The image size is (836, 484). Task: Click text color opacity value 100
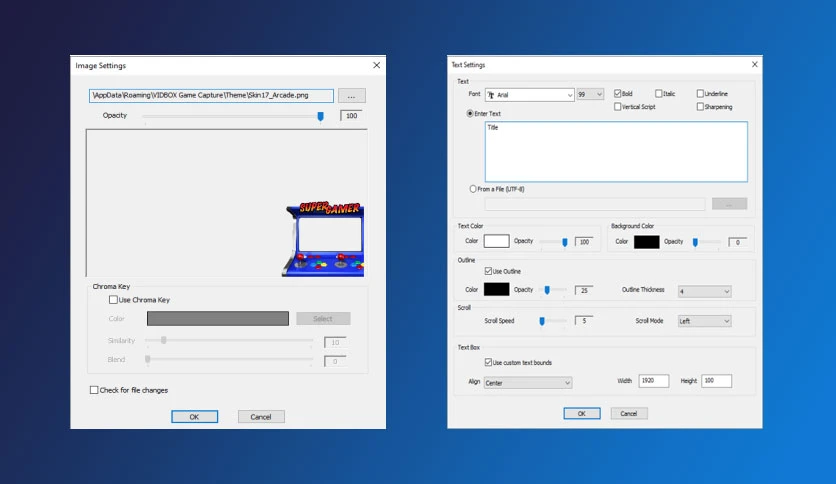click(584, 242)
